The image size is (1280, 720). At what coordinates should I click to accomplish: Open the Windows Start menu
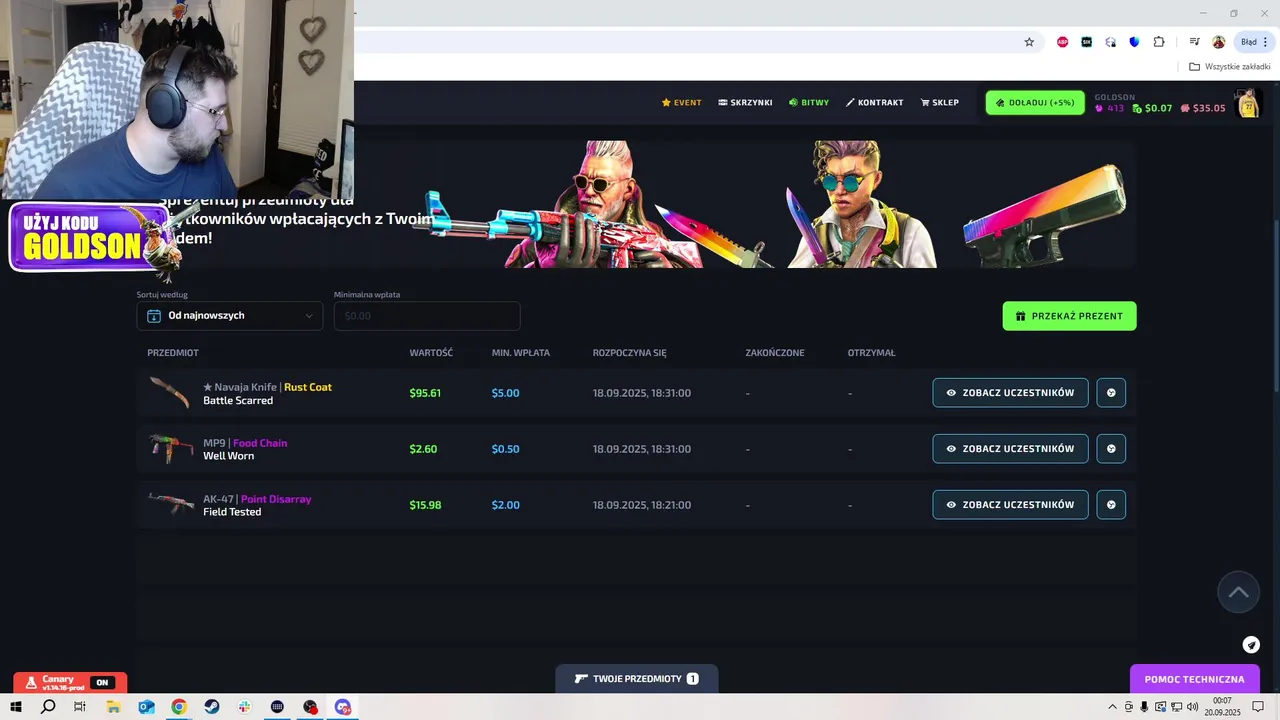pos(16,707)
